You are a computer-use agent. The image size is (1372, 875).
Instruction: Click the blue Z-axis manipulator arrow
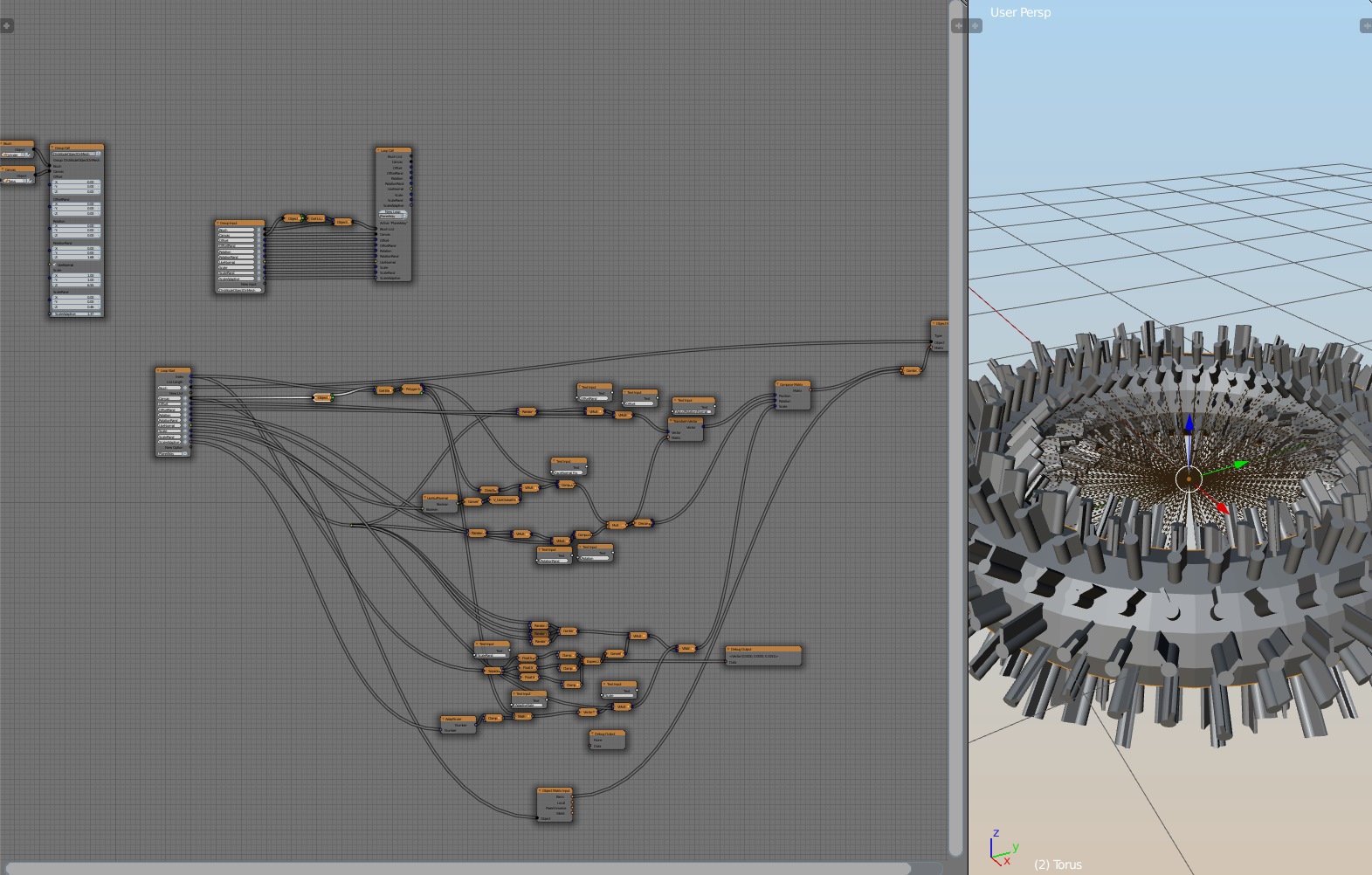point(1189,424)
